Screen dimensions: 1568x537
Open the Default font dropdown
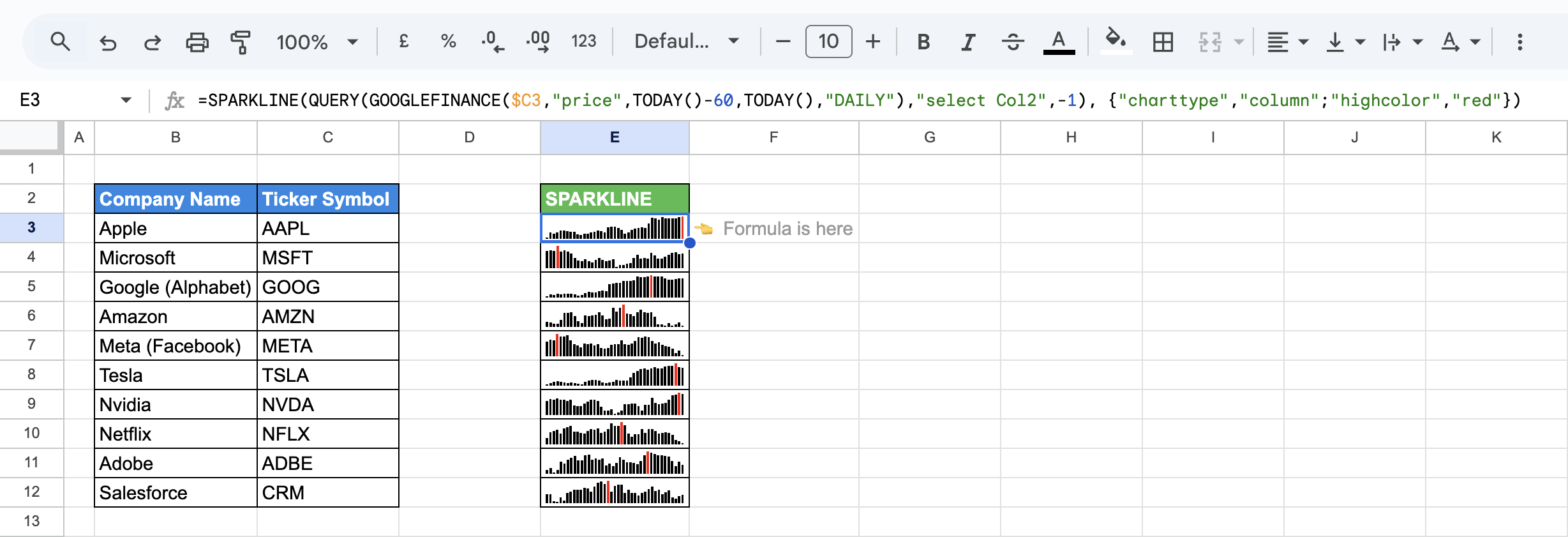(687, 42)
